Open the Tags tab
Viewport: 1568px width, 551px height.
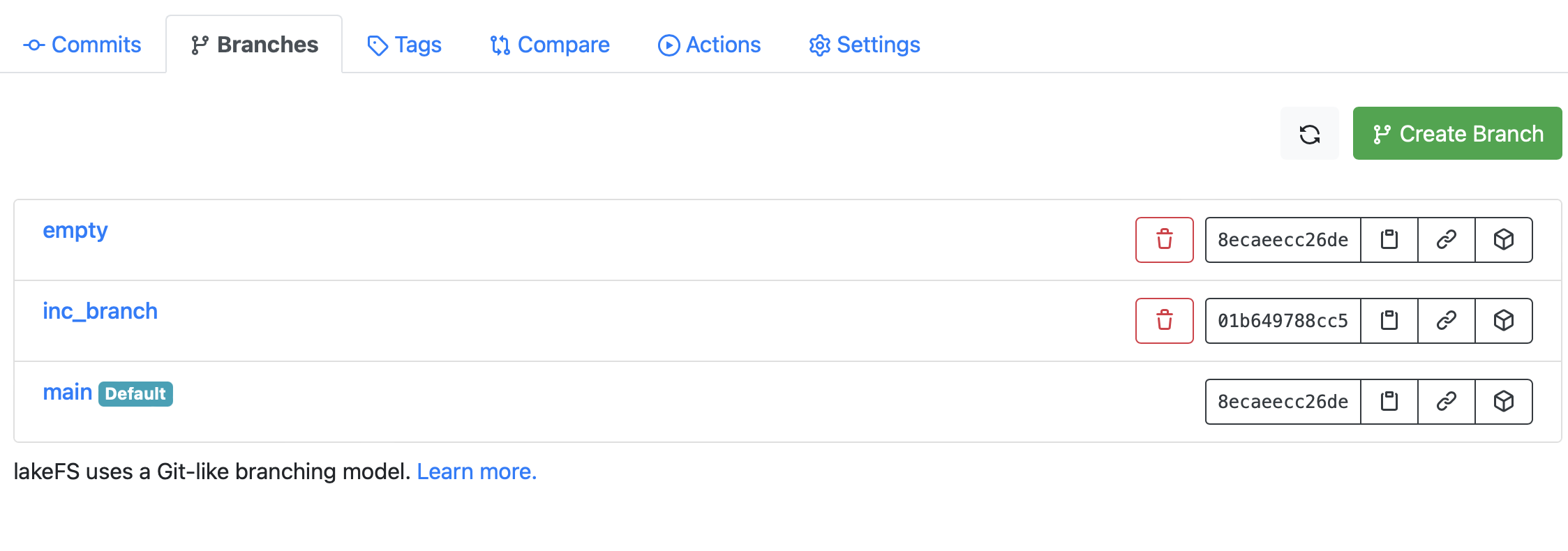tap(405, 45)
